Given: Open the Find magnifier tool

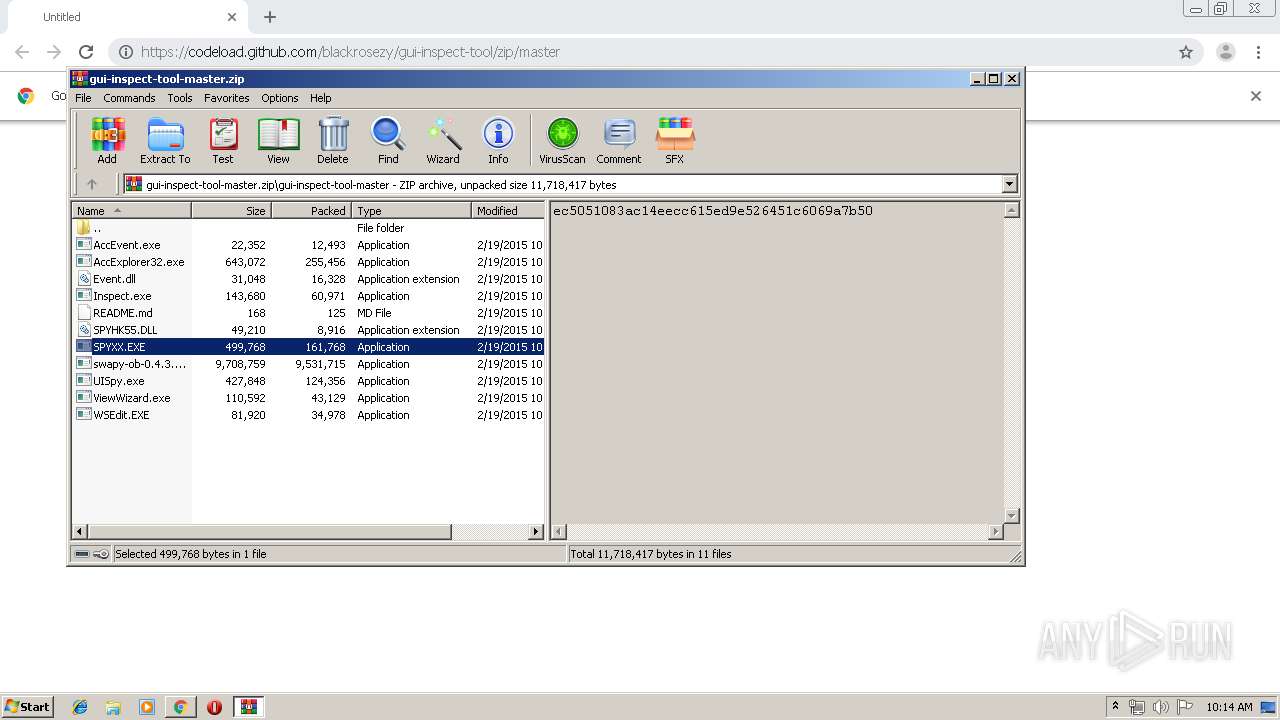Looking at the screenshot, I should coord(388,140).
